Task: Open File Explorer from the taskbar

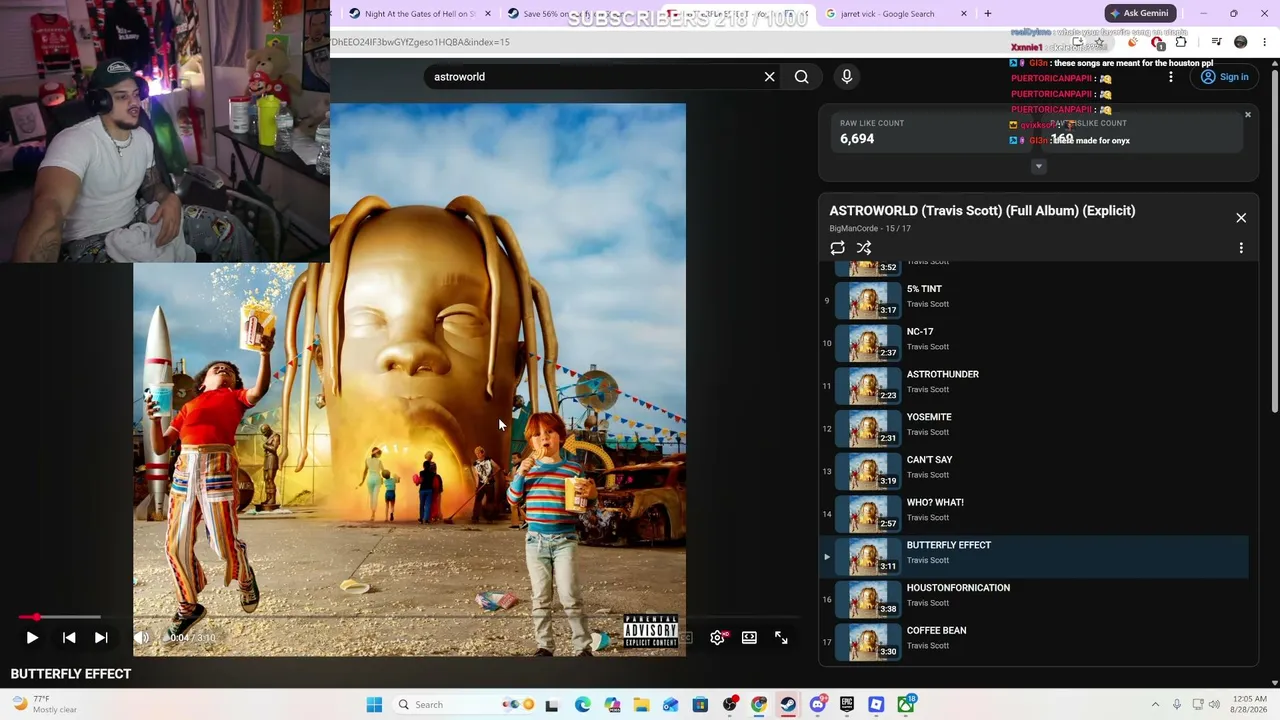Action: coord(641,705)
